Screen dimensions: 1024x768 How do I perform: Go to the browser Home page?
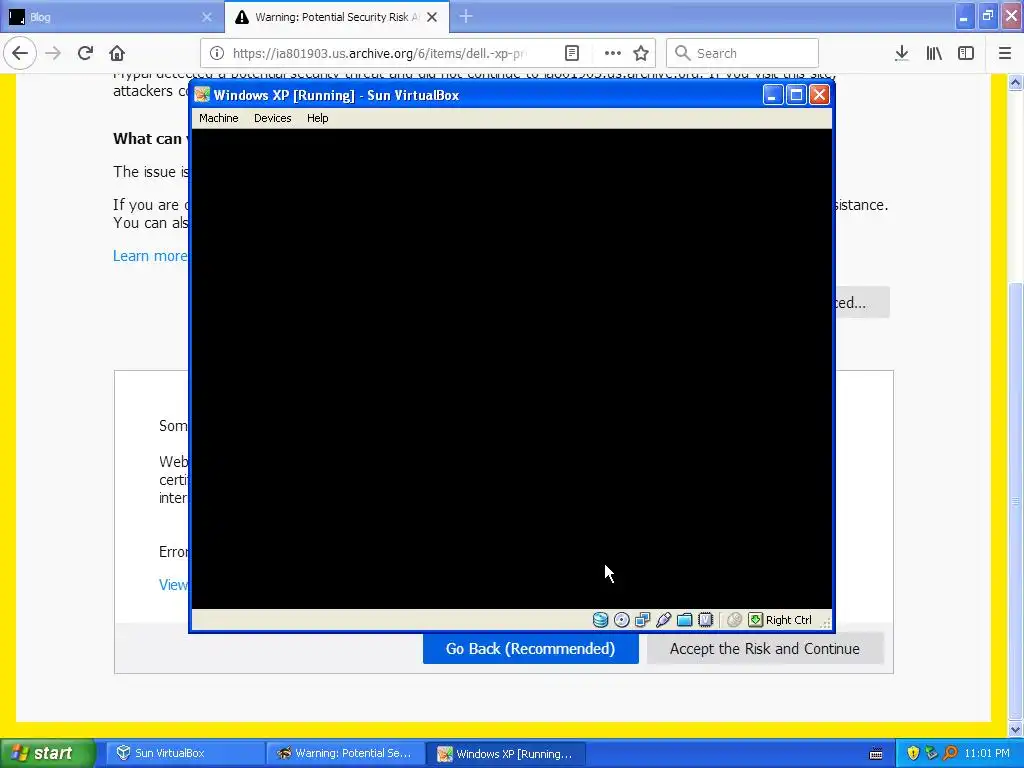[117, 53]
